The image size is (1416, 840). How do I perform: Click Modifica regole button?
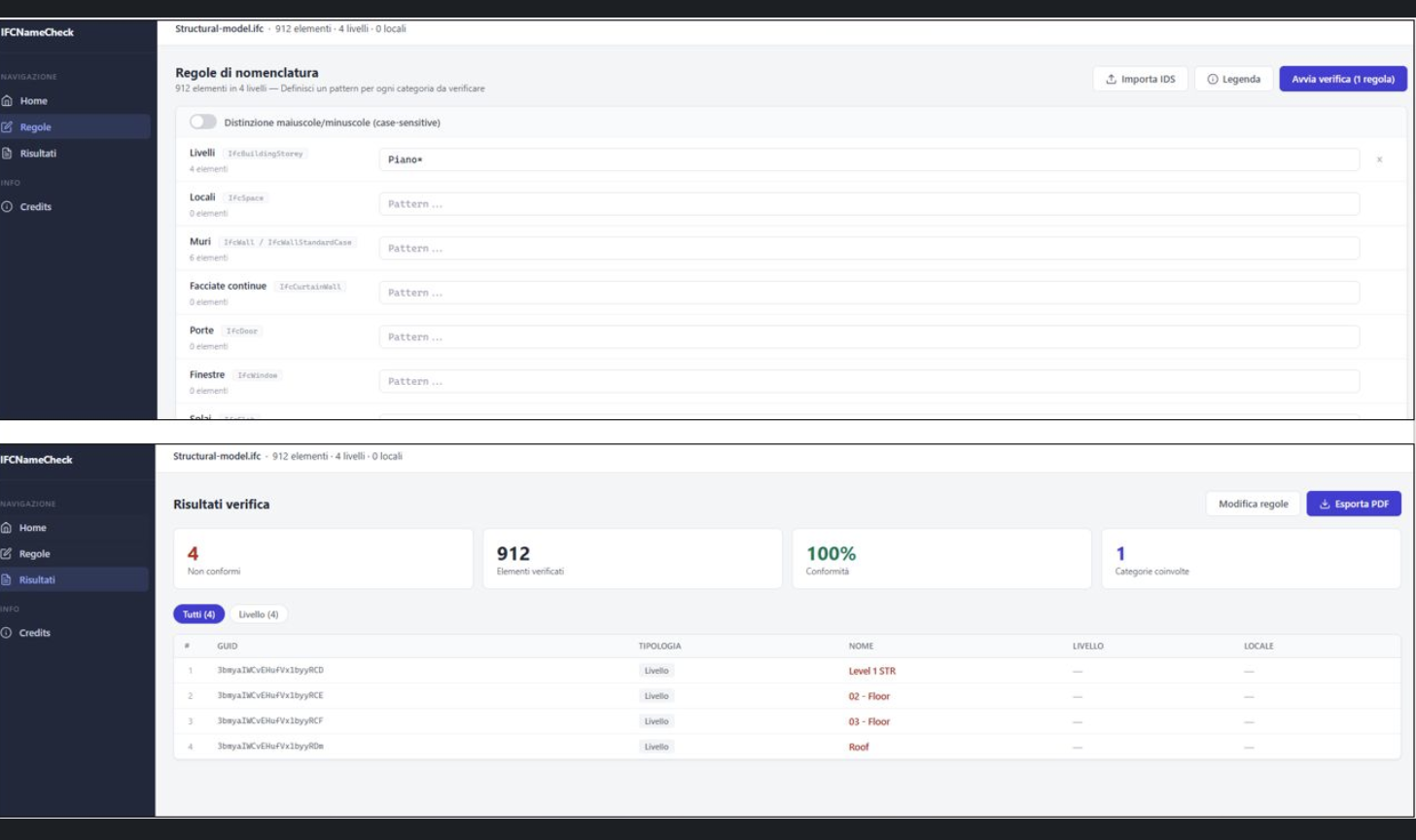point(1253,504)
